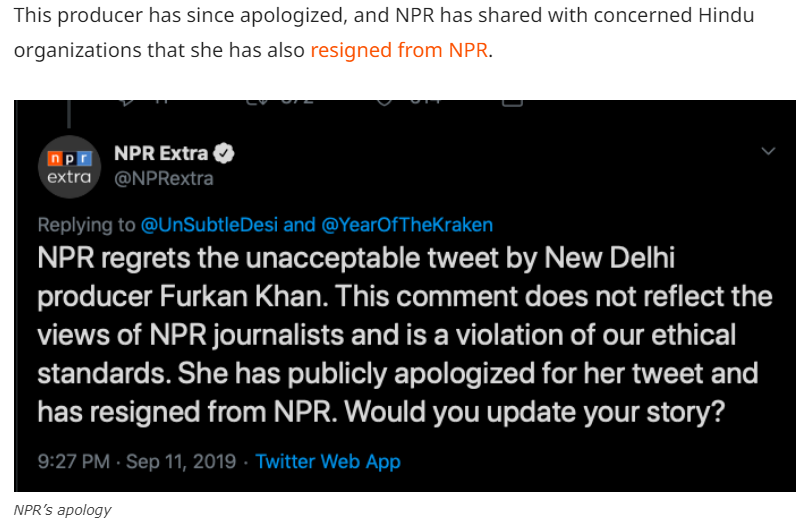Click the cropped reply icon above the tweet
Screen dimensions: 806x525
[x=128, y=101]
